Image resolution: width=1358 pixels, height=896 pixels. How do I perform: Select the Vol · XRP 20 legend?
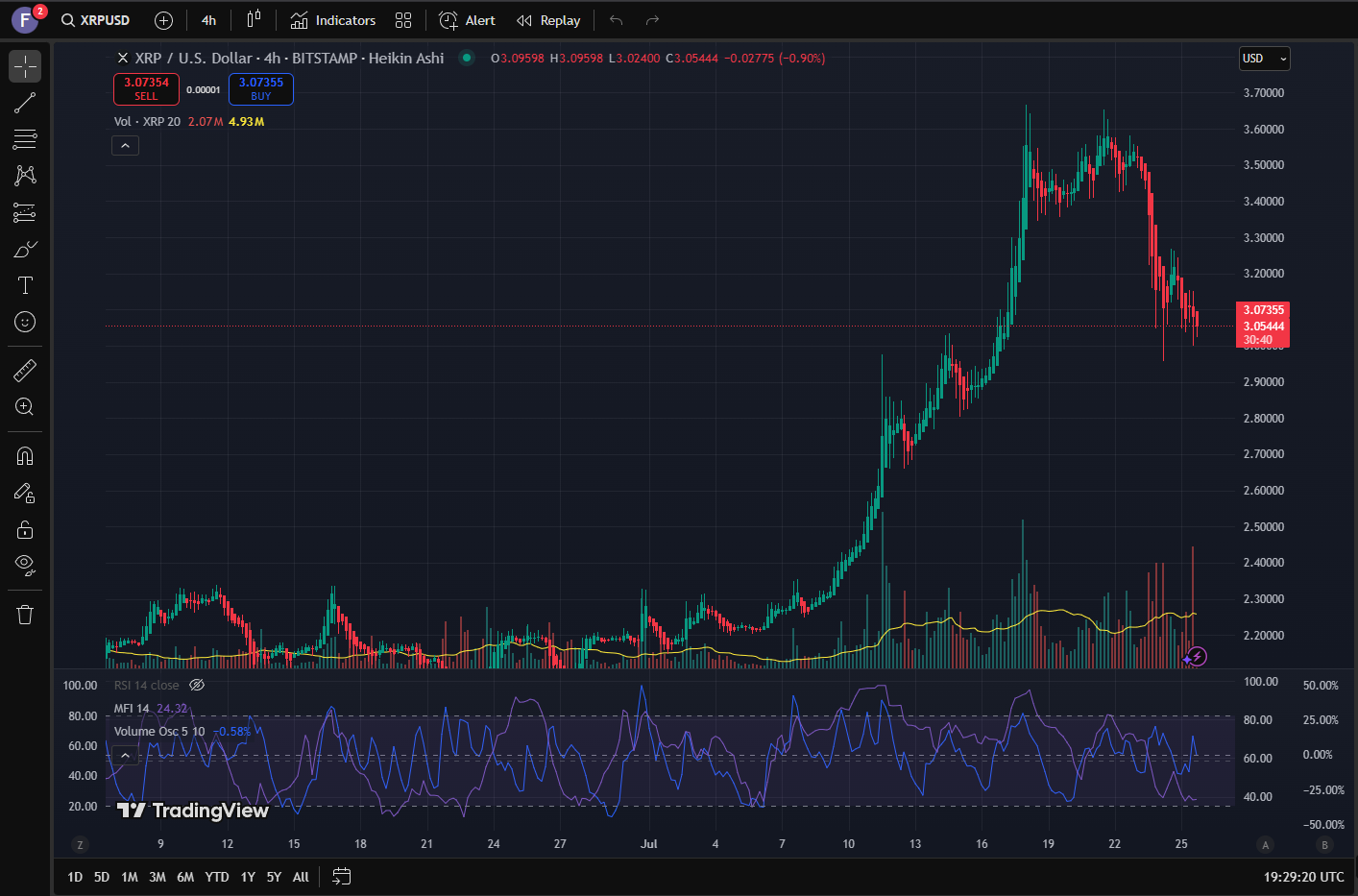(147, 121)
